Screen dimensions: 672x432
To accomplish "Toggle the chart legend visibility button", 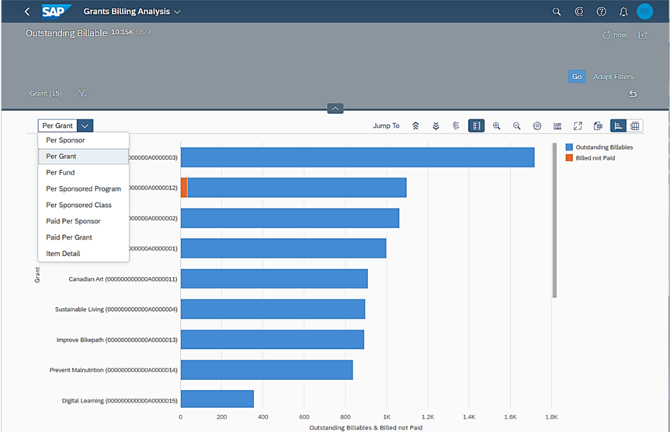I will tap(476, 126).
